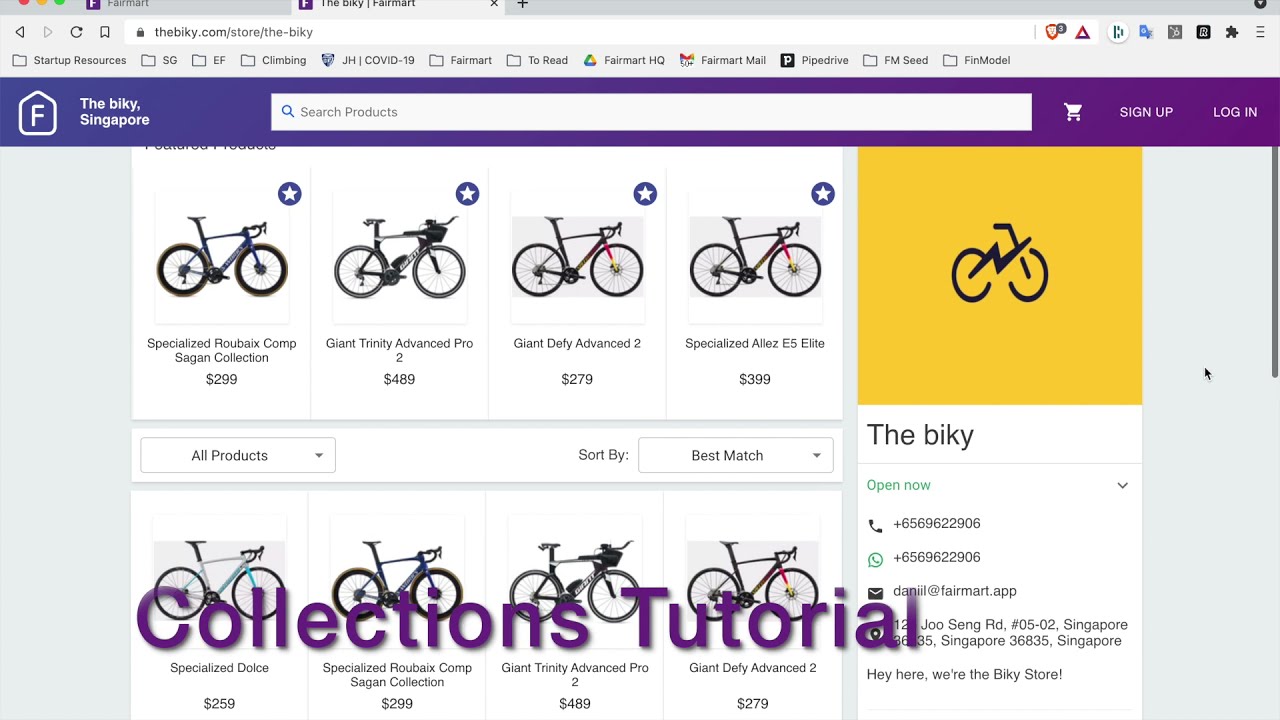1280x720 pixels.
Task: Click featured star on Specialized Roubaix Comp
Action: [290, 194]
